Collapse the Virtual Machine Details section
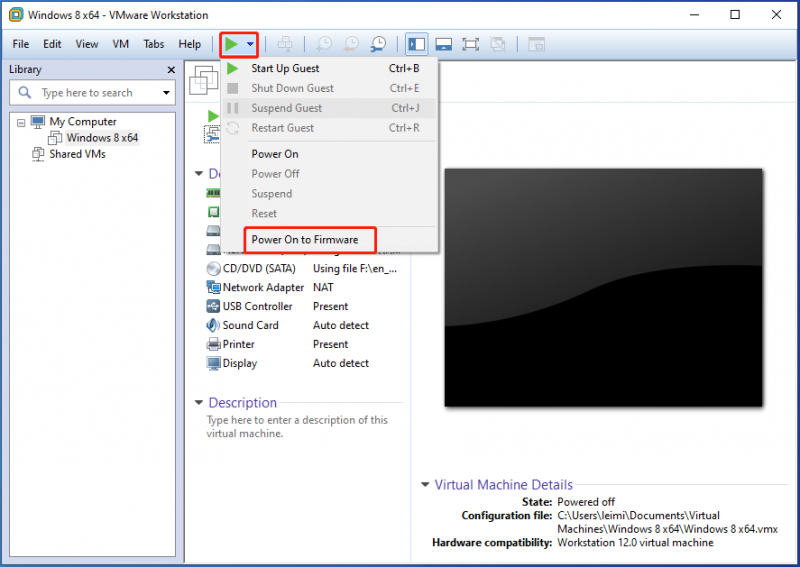Viewport: 800px width, 567px height. [425, 484]
